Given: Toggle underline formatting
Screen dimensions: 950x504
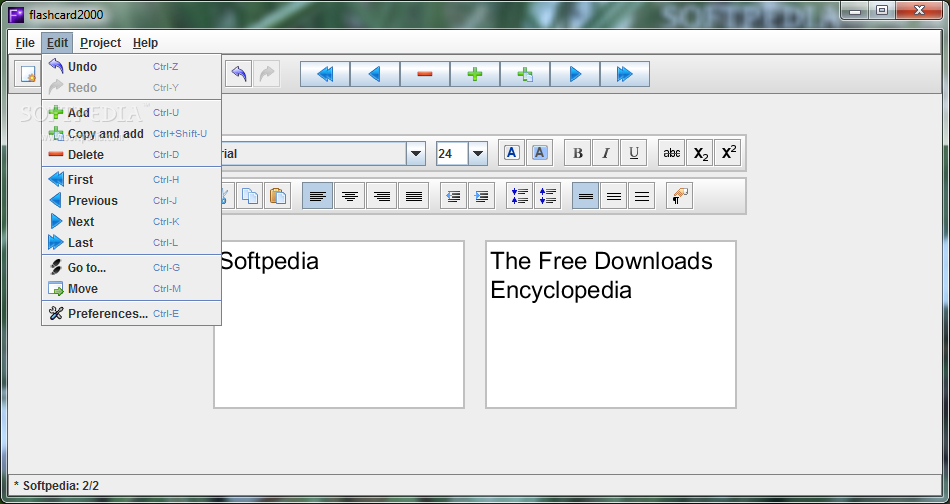Looking at the screenshot, I should (634, 153).
